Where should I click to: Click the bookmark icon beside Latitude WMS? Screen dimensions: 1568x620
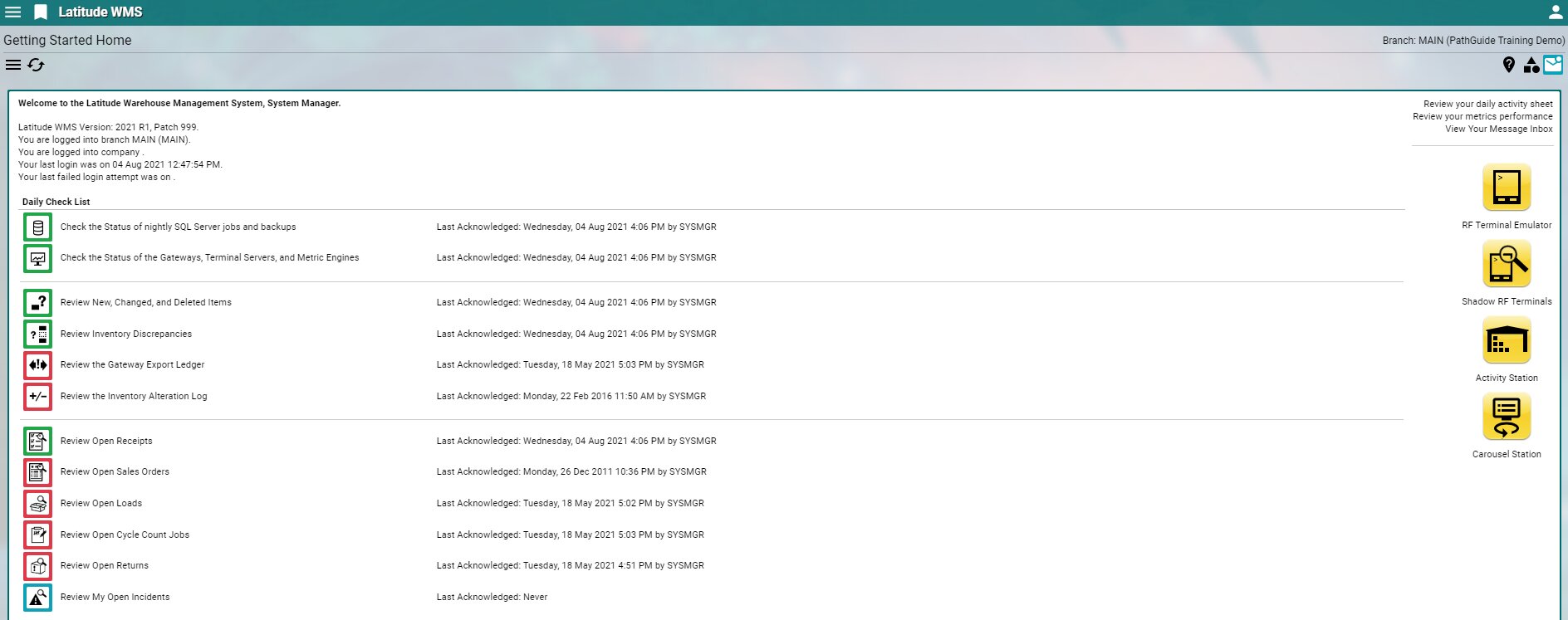click(41, 12)
